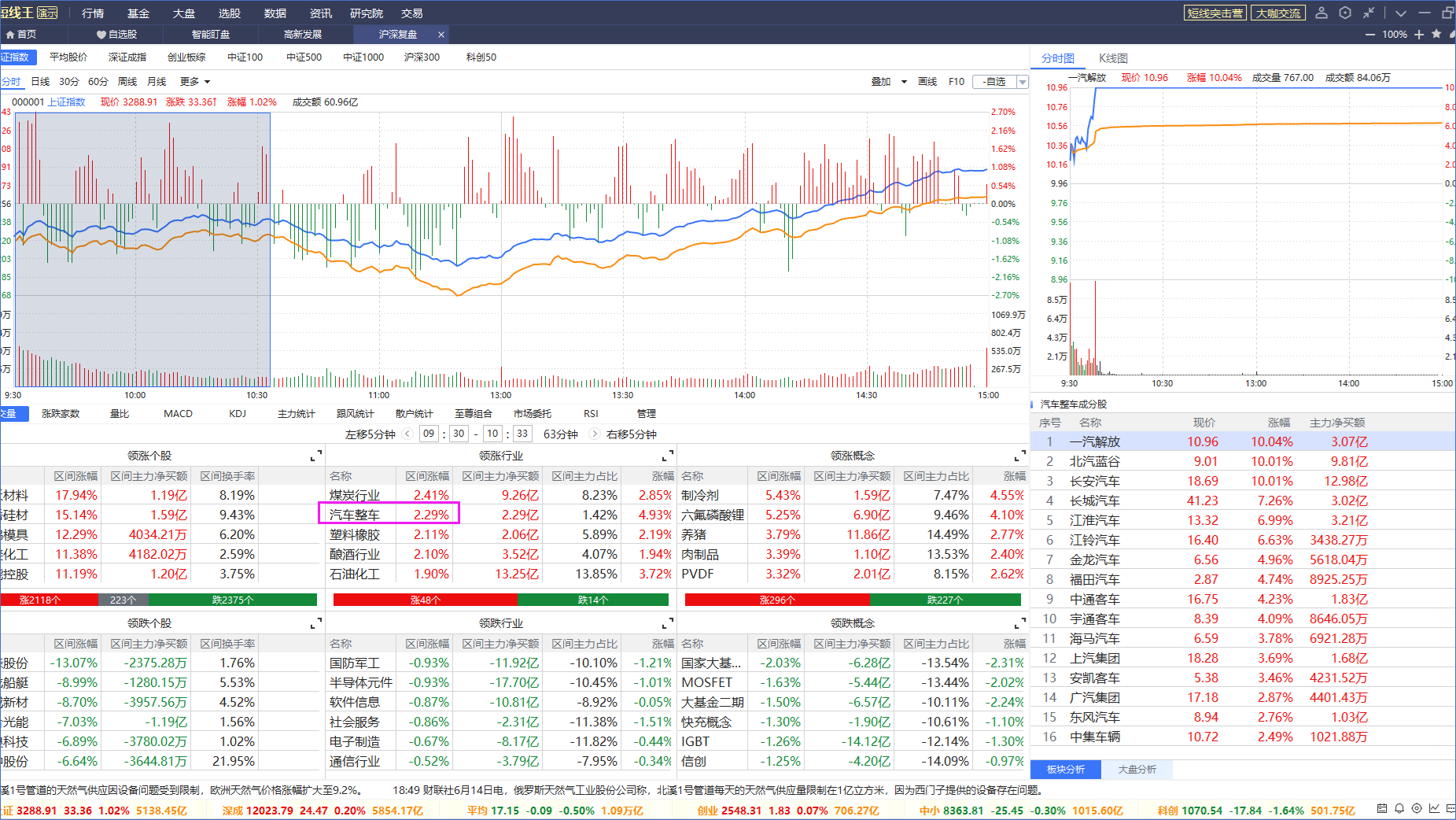
Task: Open the 研究院 menu
Action: click(367, 13)
